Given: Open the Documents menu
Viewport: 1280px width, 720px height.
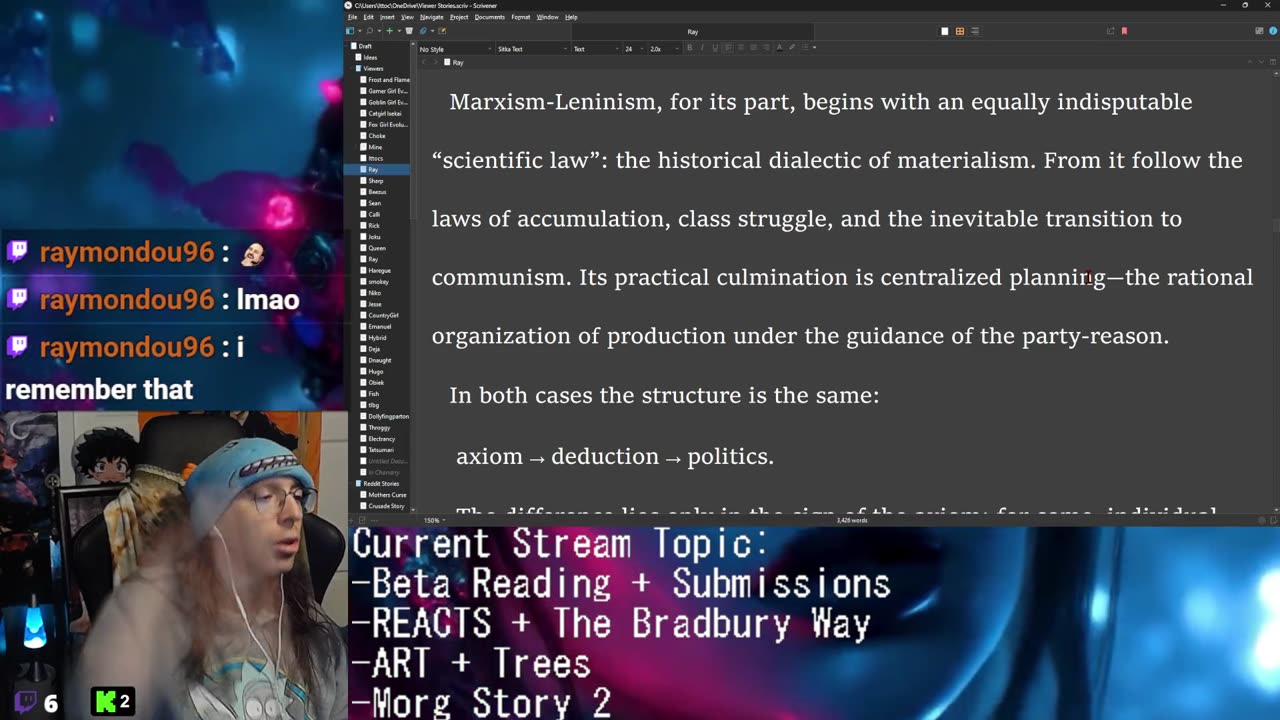Looking at the screenshot, I should (x=490, y=17).
